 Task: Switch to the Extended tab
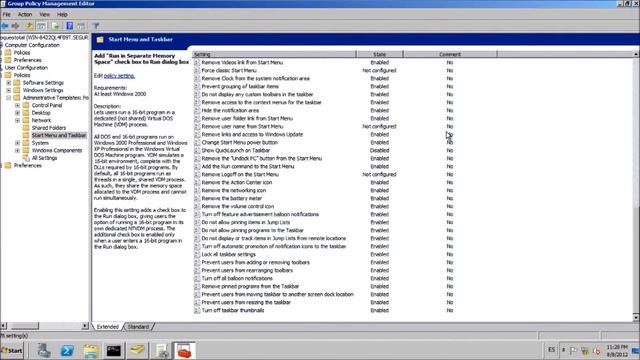point(108,327)
